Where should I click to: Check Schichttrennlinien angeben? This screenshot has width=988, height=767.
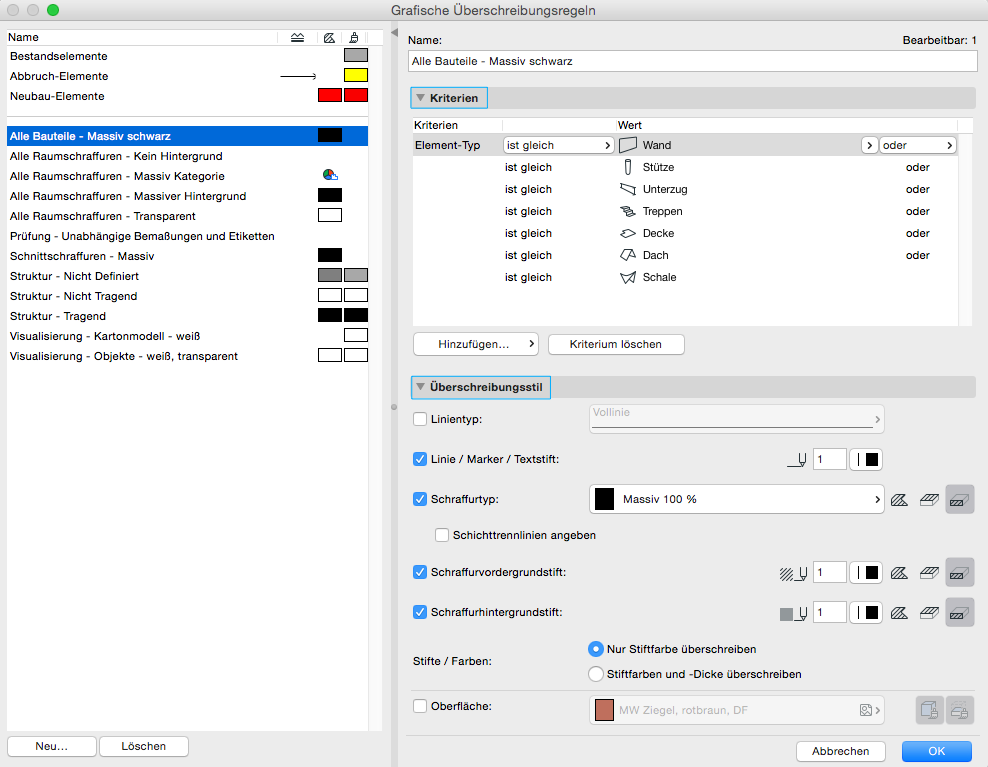[441, 534]
